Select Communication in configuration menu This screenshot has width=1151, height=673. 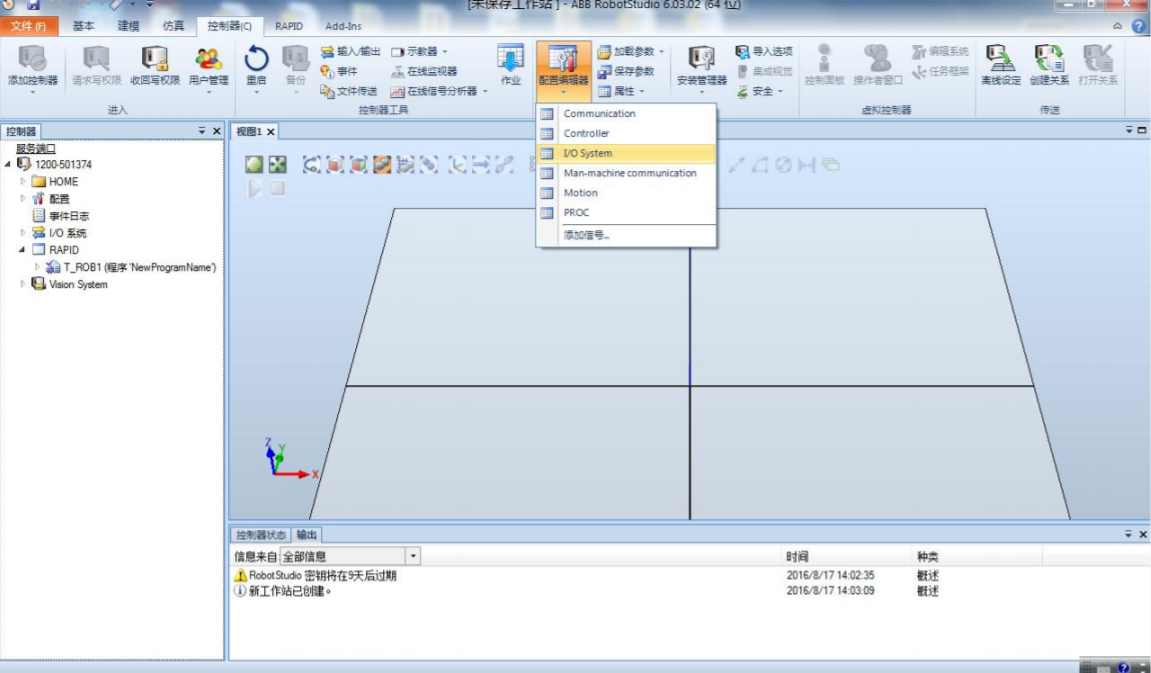click(x=626, y=113)
